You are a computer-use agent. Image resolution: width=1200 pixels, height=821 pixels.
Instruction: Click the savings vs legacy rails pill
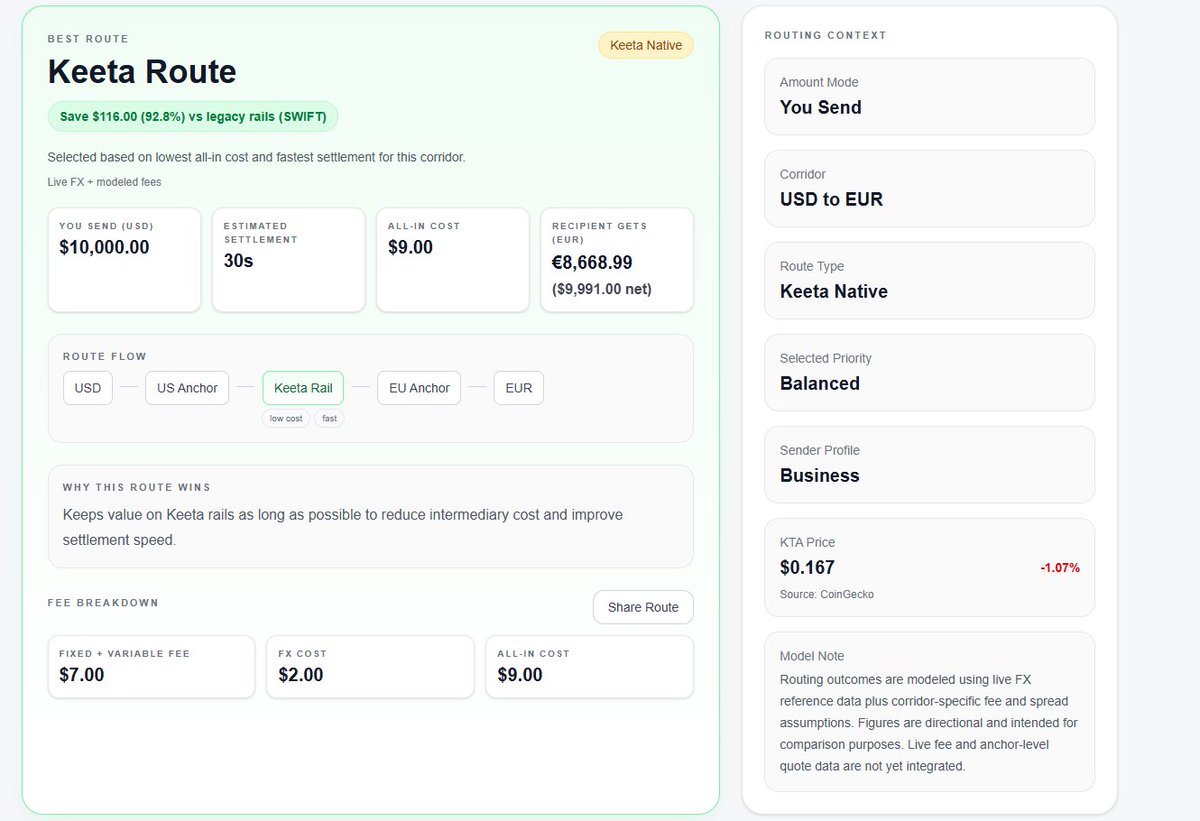click(x=193, y=116)
